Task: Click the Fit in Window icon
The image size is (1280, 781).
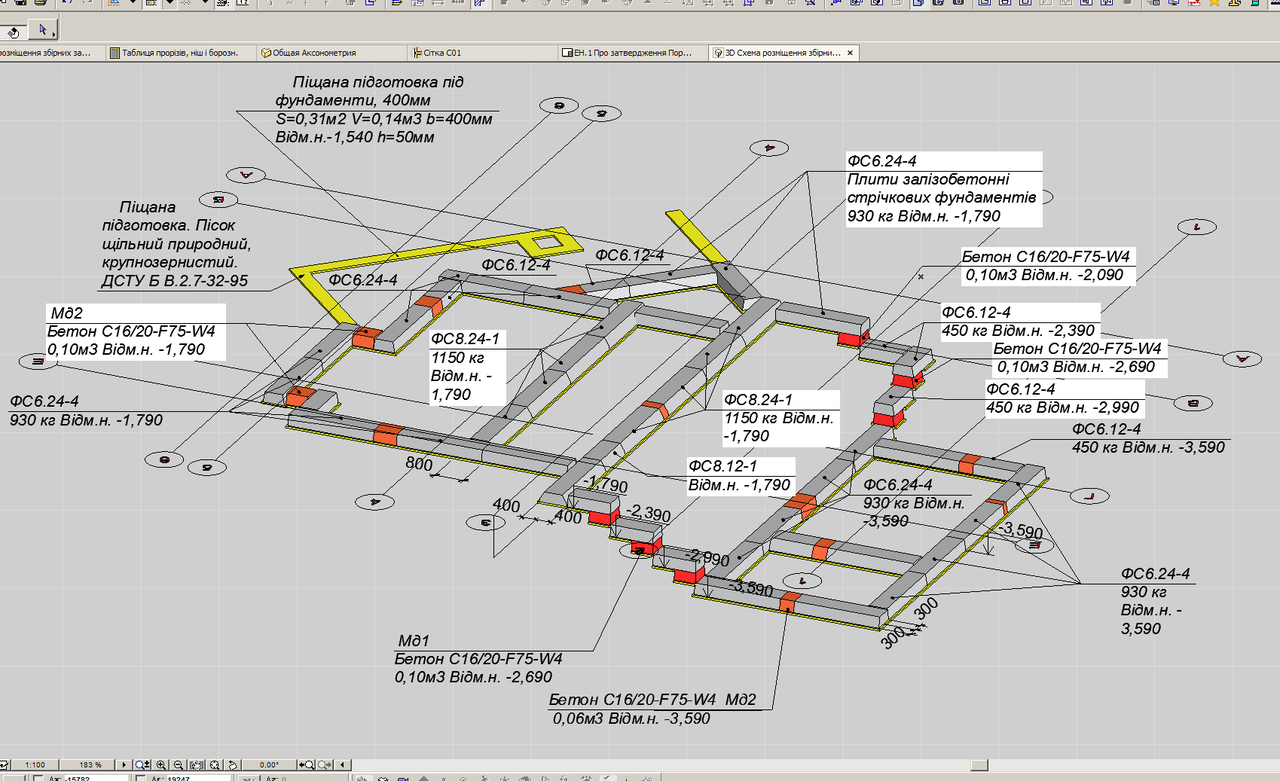Action: [x=214, y=765]
